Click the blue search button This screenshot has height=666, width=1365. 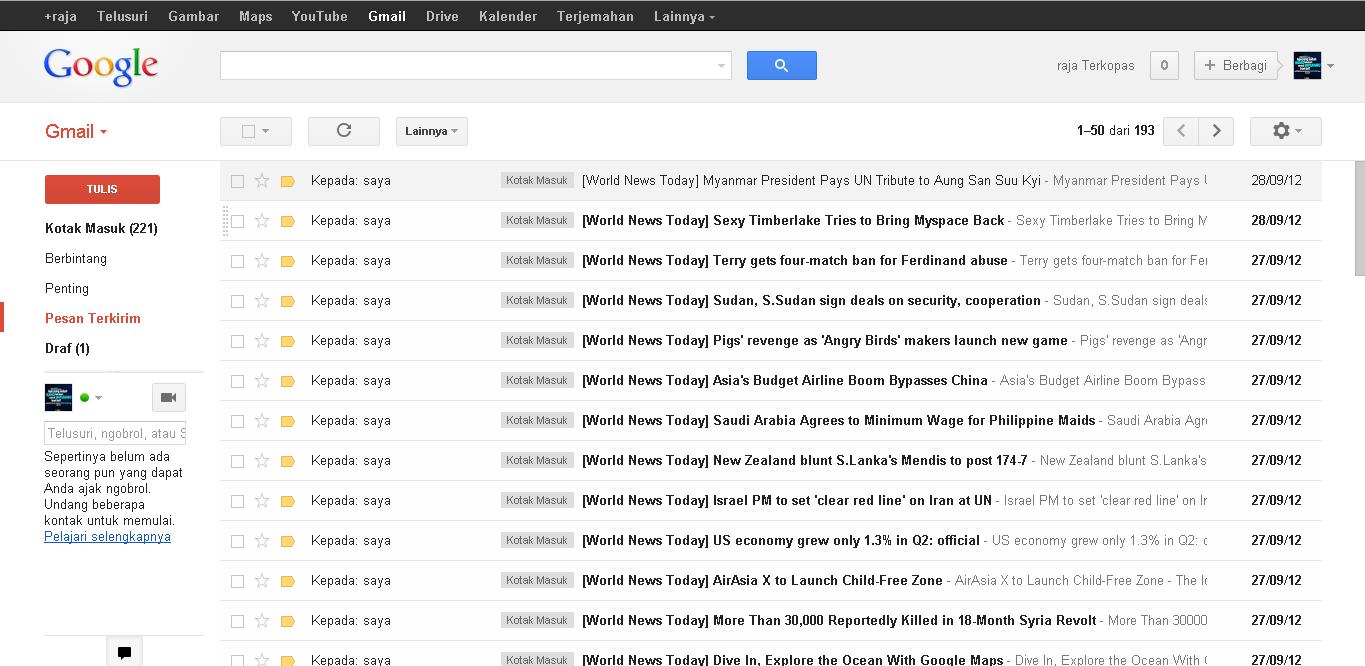pyautogui.click(x=781, y=65)
